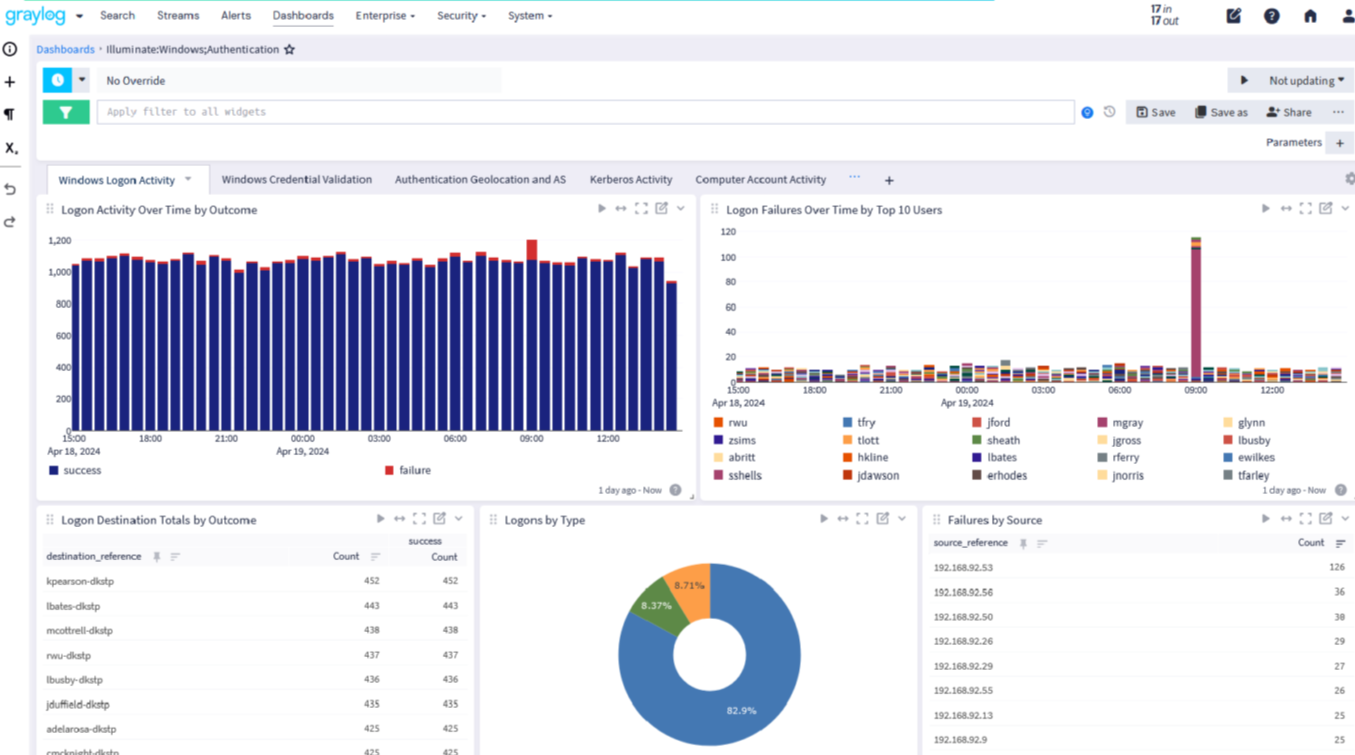
Task: Open more actions ellipsis beside Share
Action: click(x=1338, y=112)
